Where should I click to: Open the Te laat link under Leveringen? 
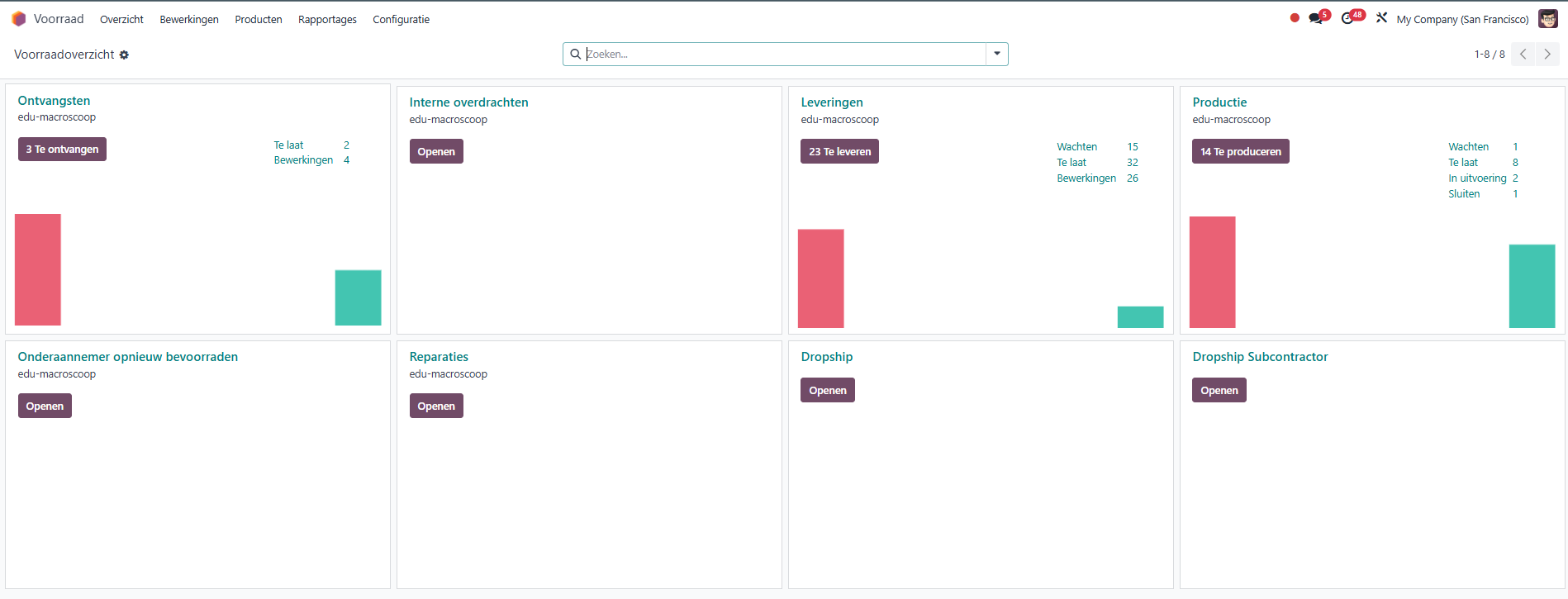[1071, 163]
